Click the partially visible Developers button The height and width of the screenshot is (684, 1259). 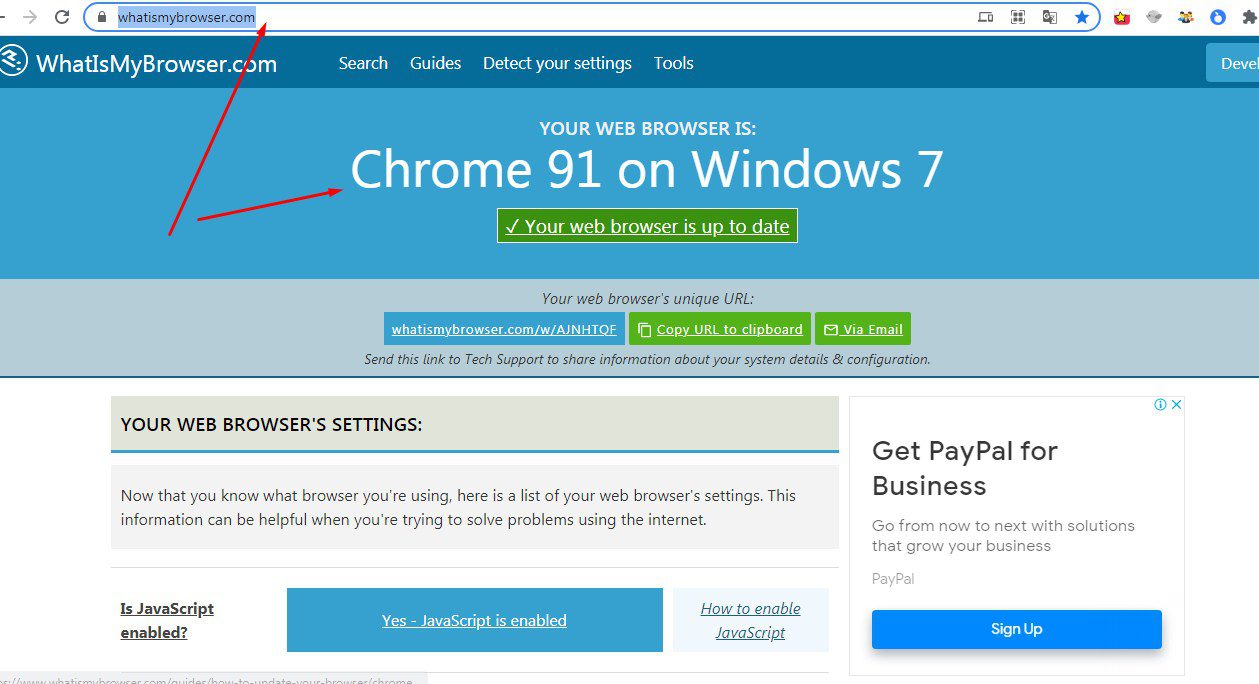point(1232,63)
